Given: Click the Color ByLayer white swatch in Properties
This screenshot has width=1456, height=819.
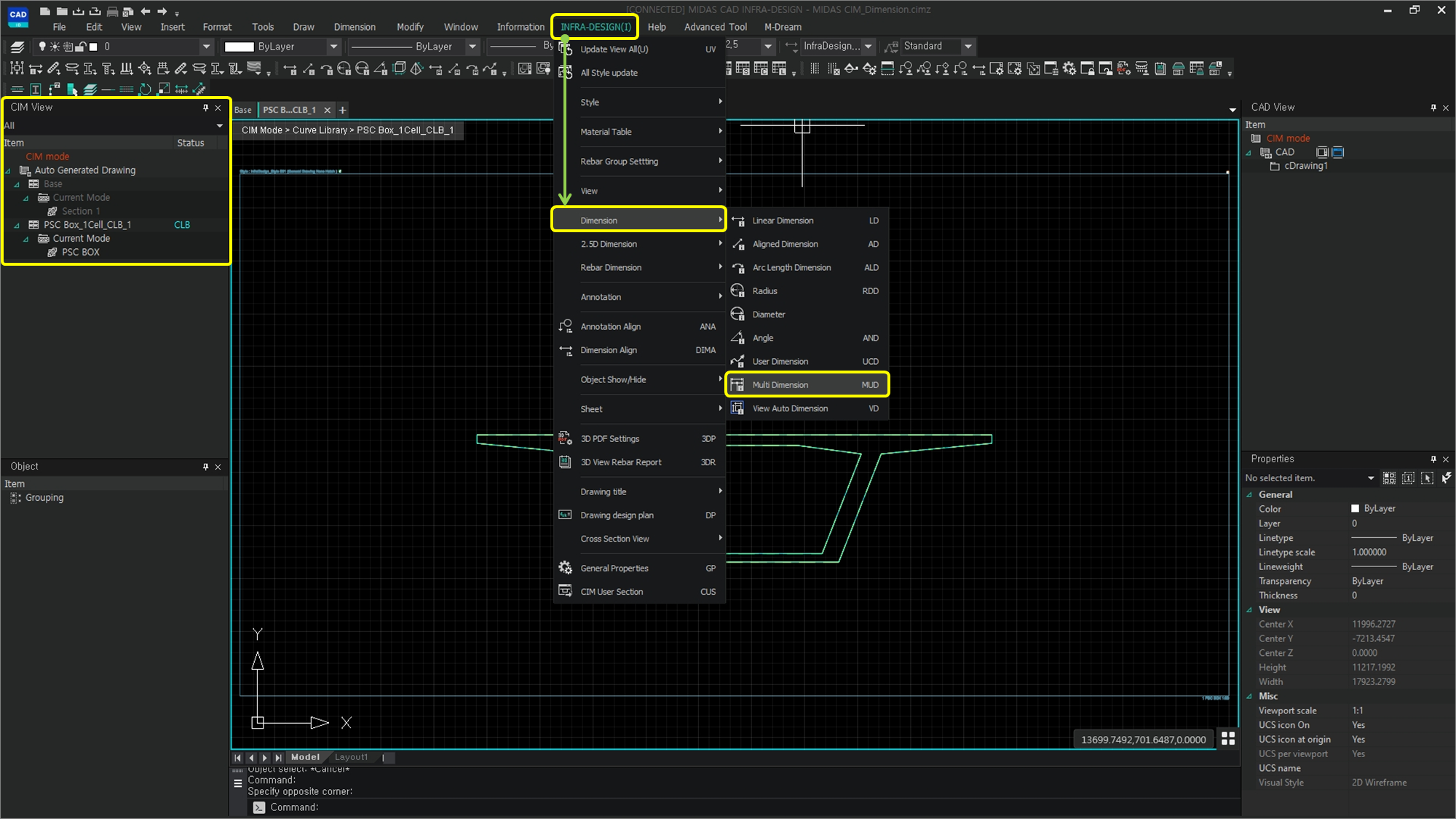Looking at the screenshot, I should click(x=1355, y=509).
